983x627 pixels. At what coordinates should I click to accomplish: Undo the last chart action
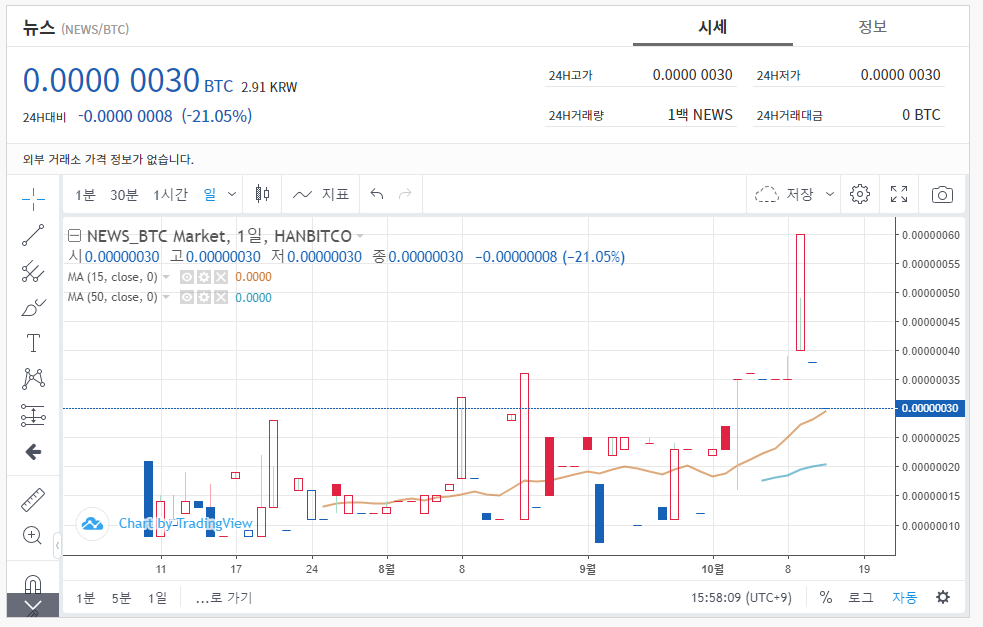[377, 194]
